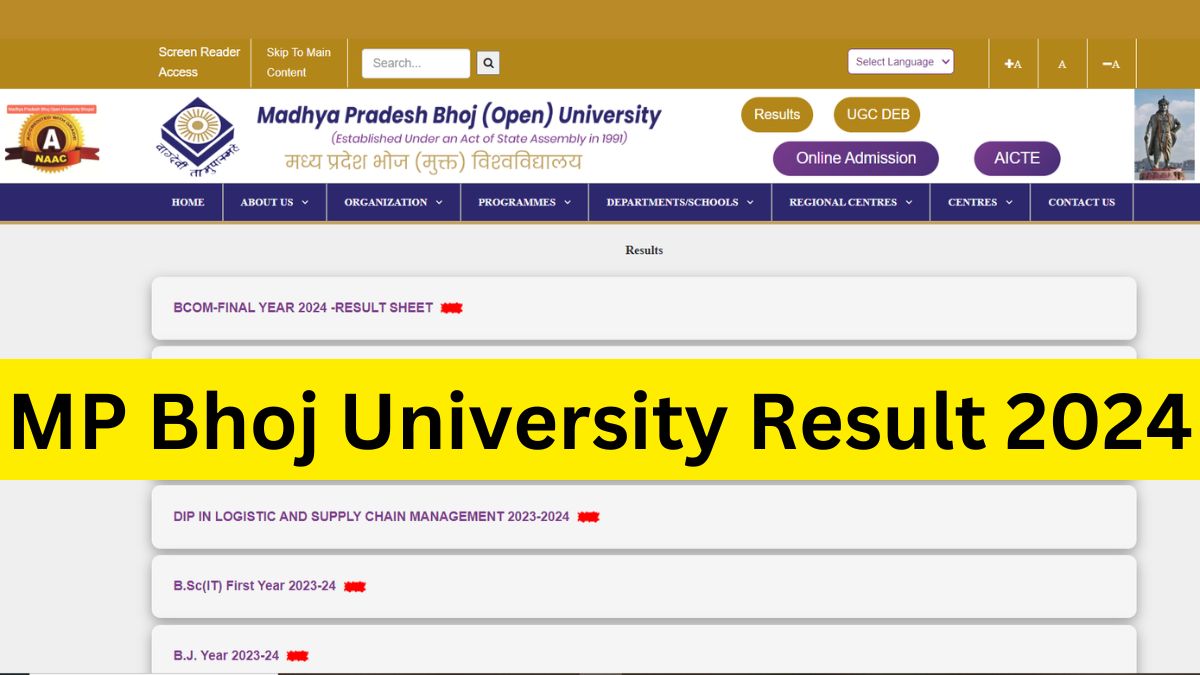
Task: Click the NAAC accreditation badge logo
Action: (x=52, y=139)
